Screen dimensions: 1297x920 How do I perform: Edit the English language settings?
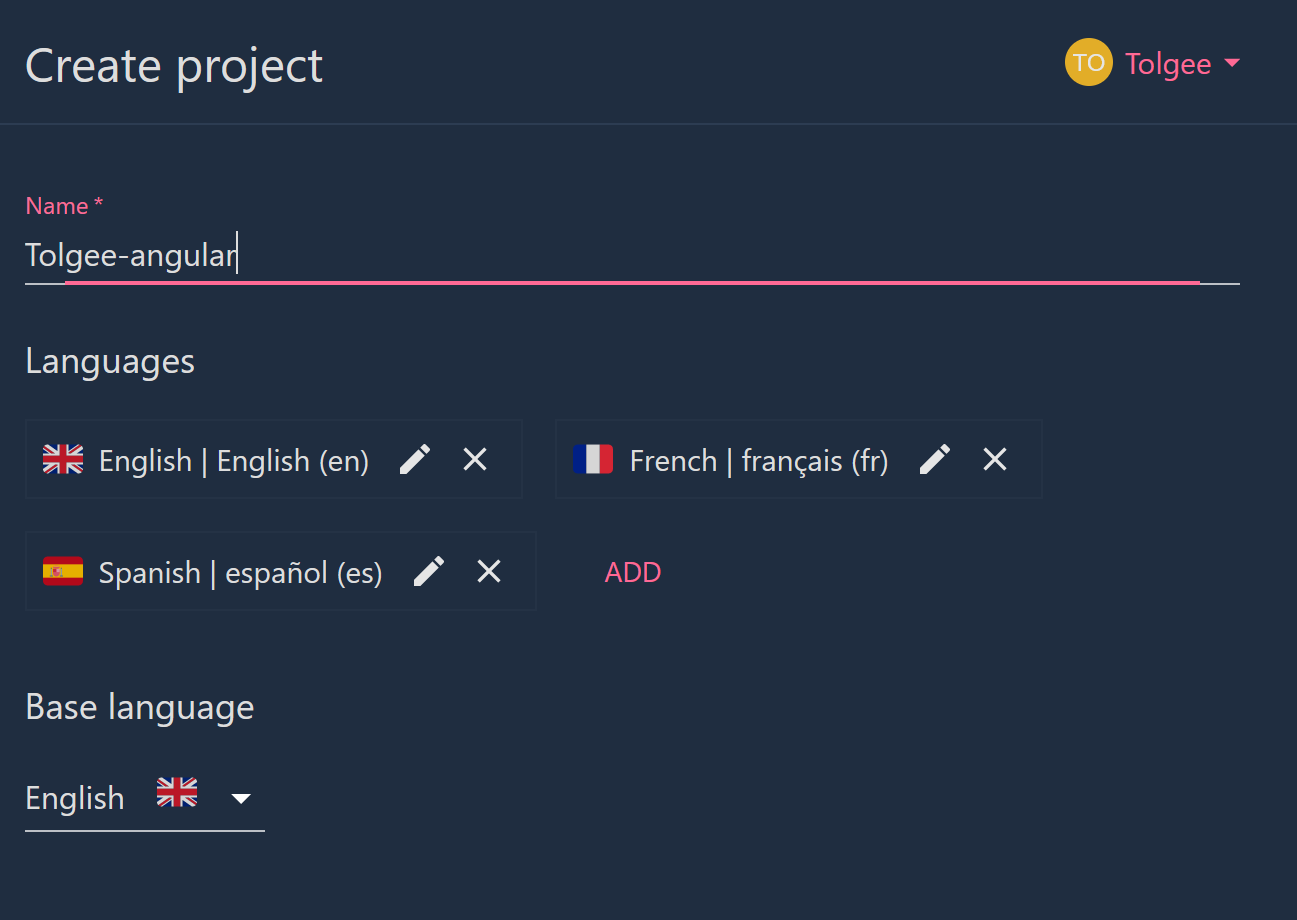415,459
